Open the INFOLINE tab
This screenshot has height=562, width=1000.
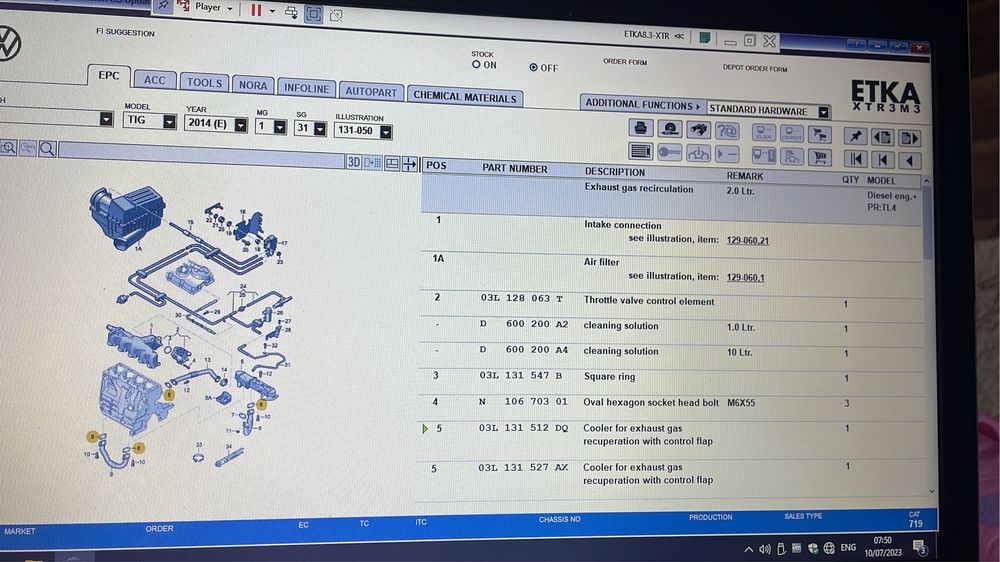point(306,88)
